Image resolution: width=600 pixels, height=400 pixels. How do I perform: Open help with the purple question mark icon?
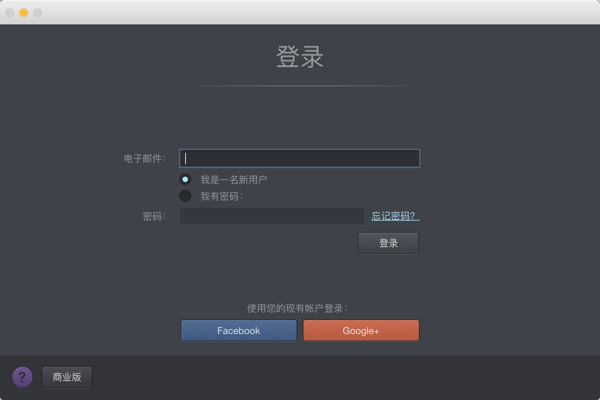coord(22,377)
